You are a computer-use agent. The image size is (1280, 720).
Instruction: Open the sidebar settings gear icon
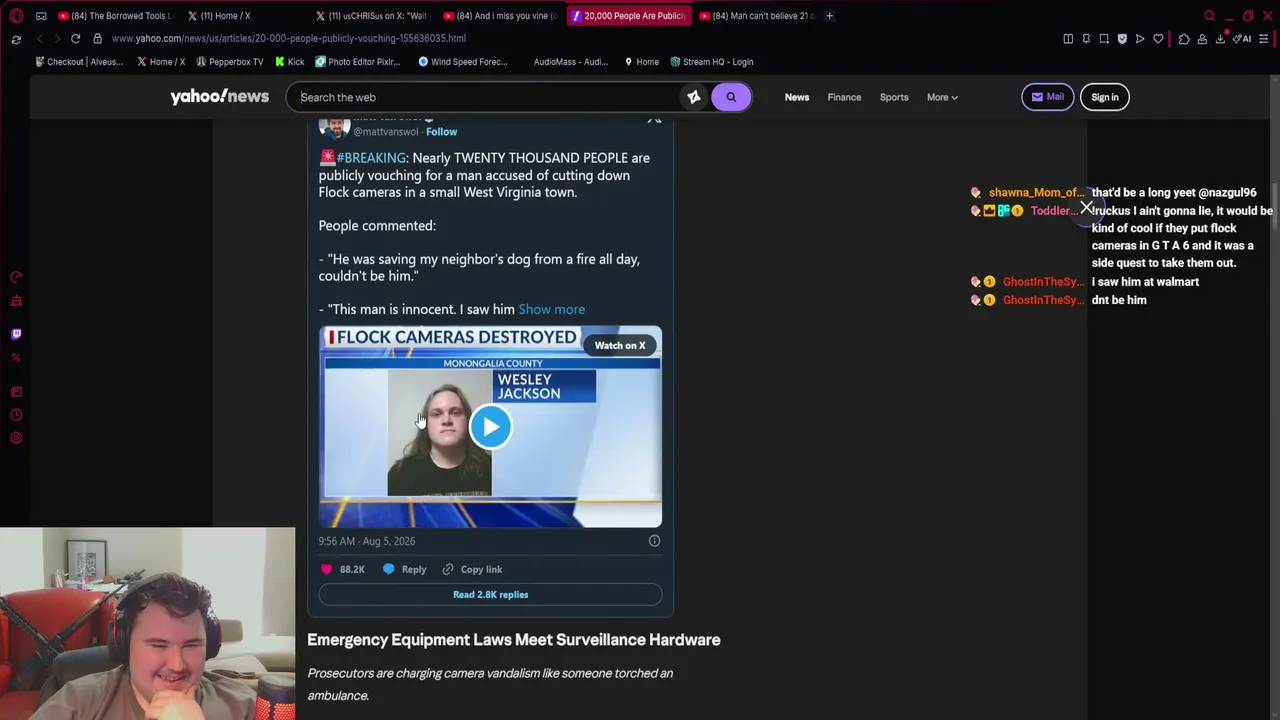(16, 438)
